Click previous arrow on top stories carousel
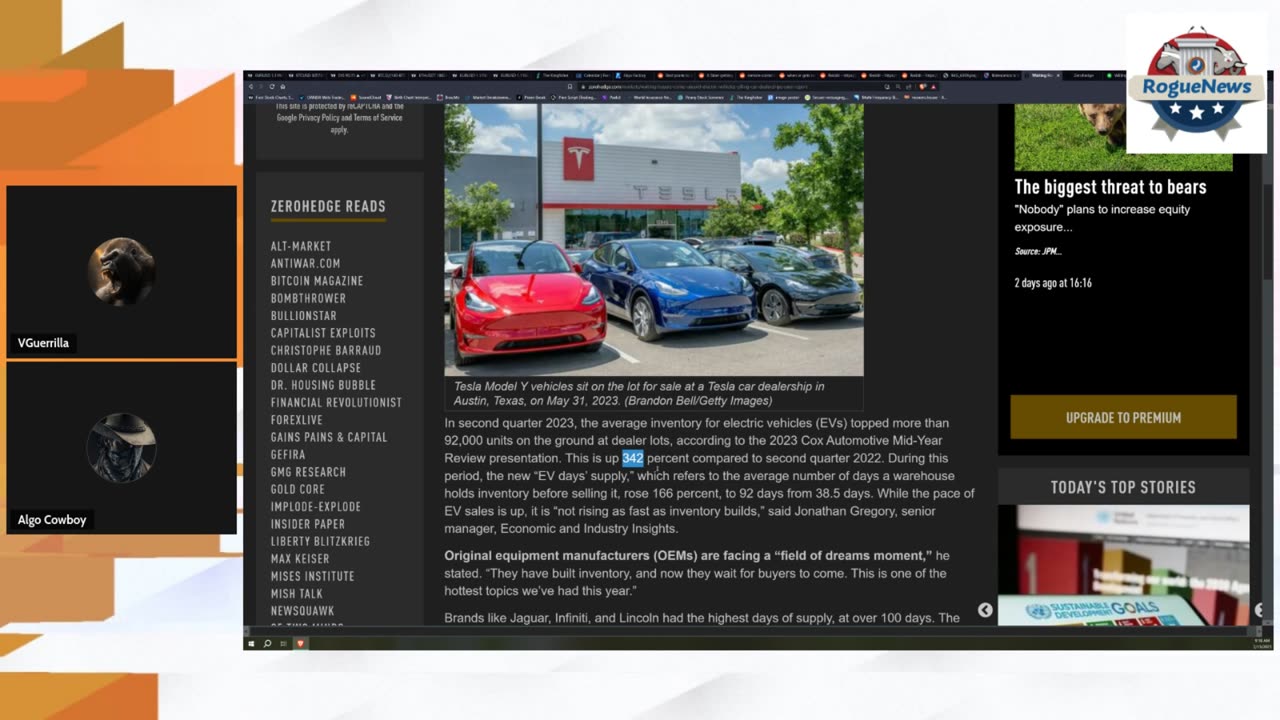The width and height of the screenshot is (1280, 720). point(985,610)
